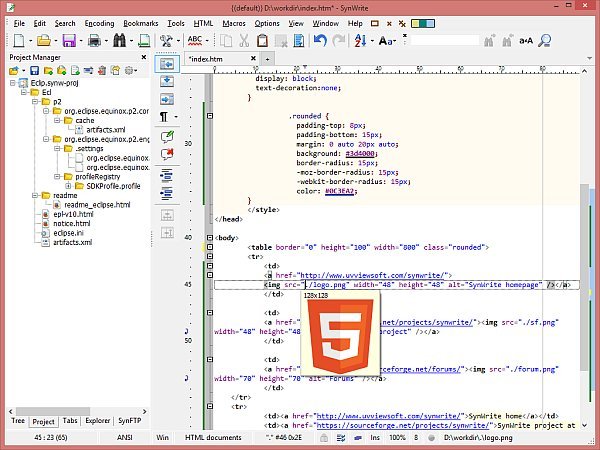
Task: Save the file with the purple floppy icon
Action: tap(69, 40)
